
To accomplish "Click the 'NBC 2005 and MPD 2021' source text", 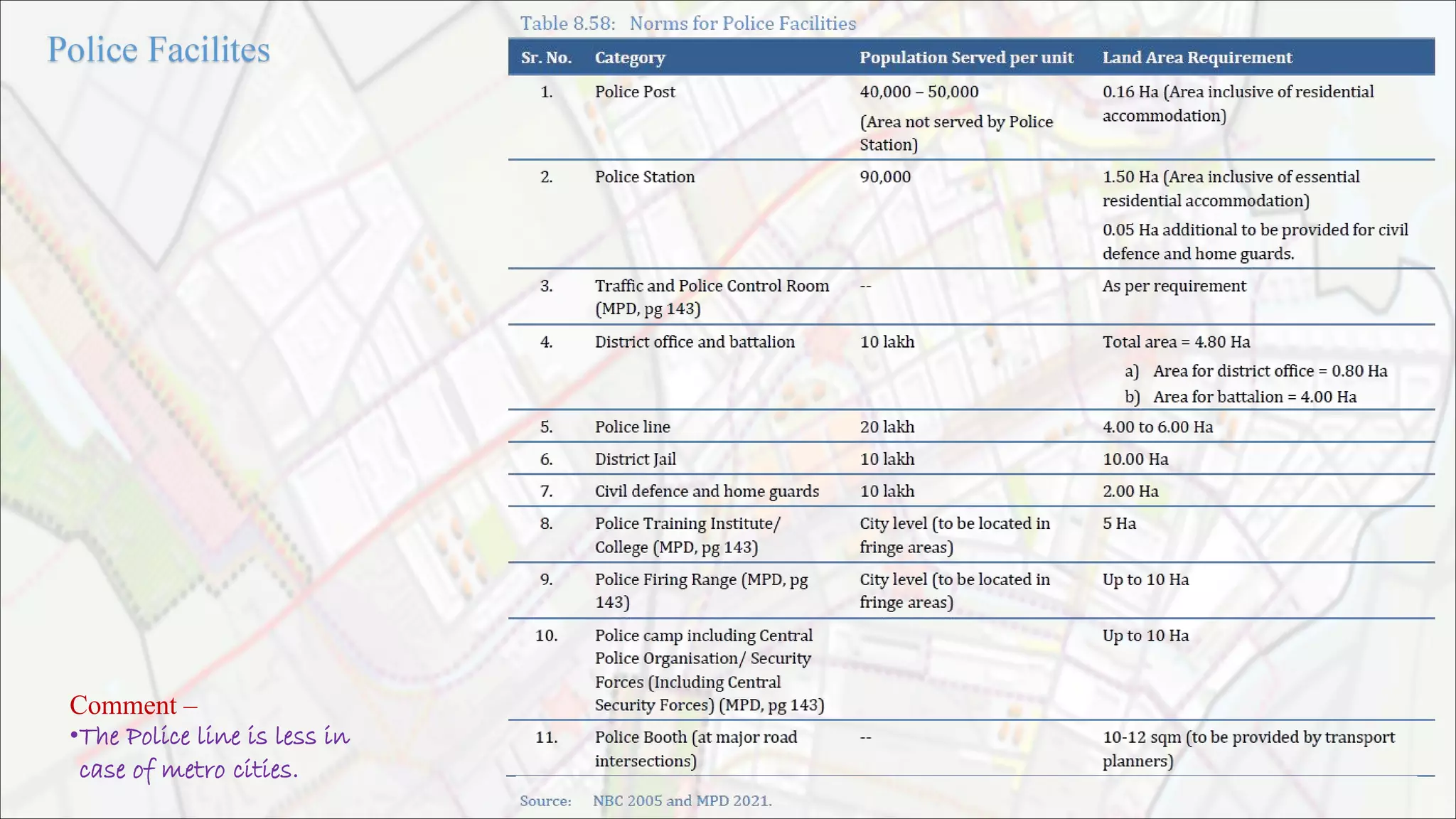I will pyautogui.click(x=682, y=801).
